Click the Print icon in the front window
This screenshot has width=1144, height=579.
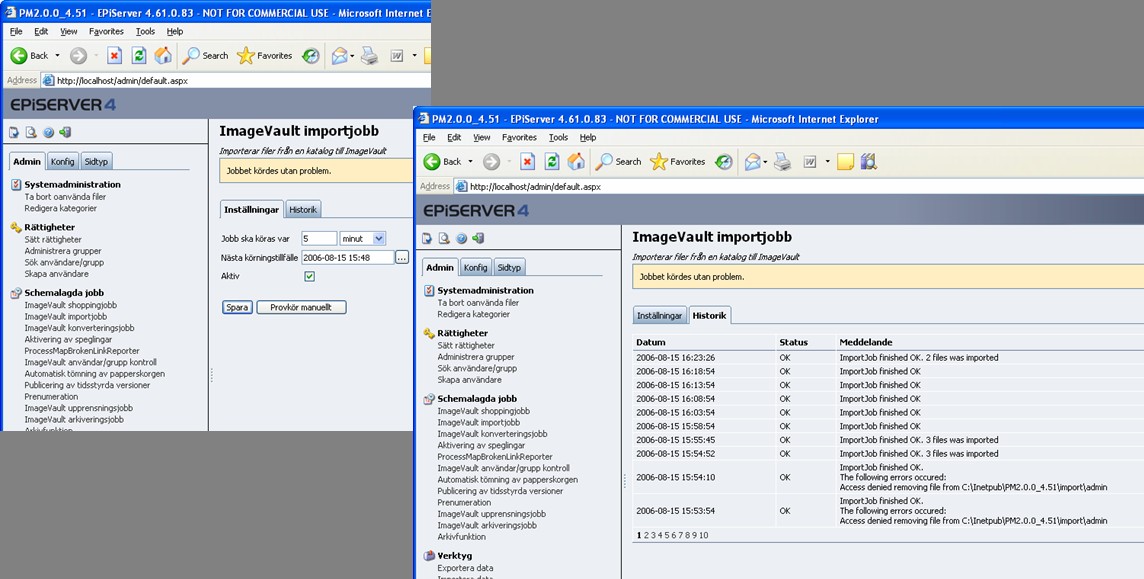pyautogui.click(x=783, y=161)
